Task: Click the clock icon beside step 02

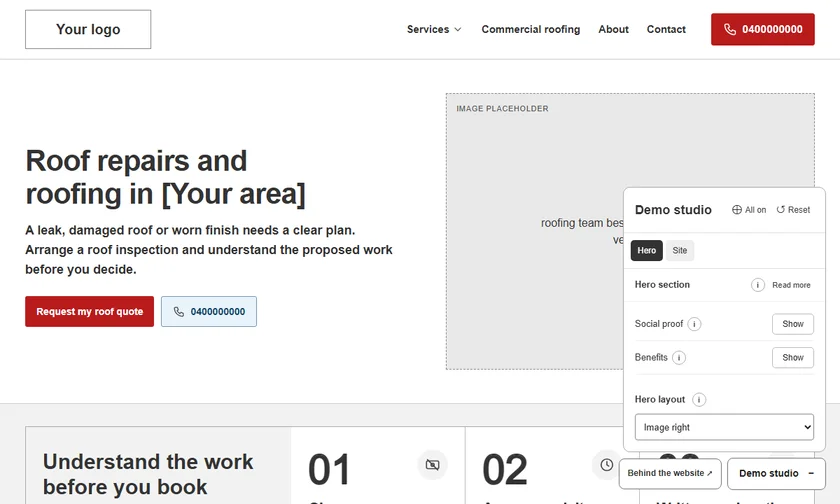Action: point(606,465)
